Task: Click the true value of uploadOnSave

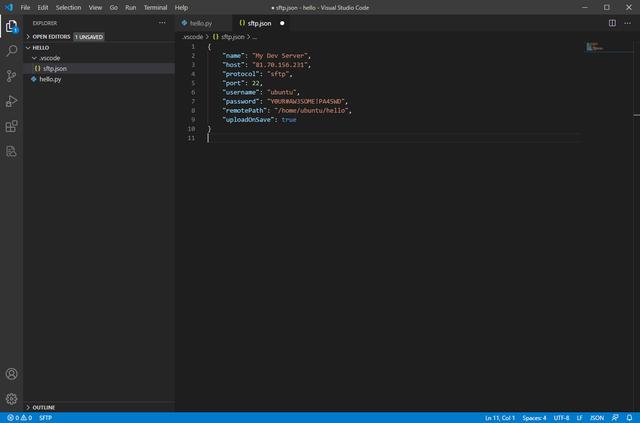Action: coord(289,120)
